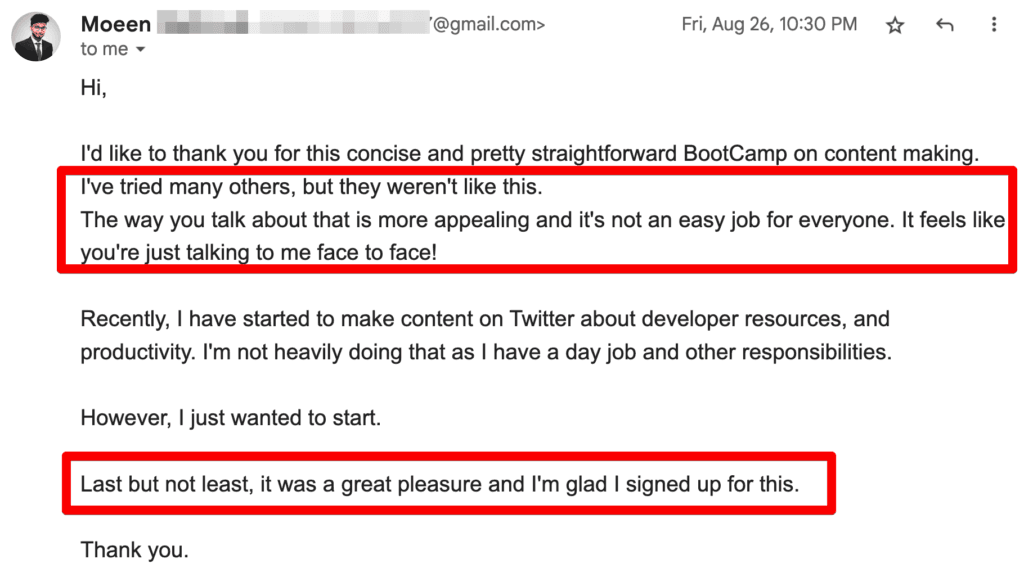This screenshot has width=1024, height=577.
Task: Click Moeen's profile avatar photo
Action: [x=36, y=37]
